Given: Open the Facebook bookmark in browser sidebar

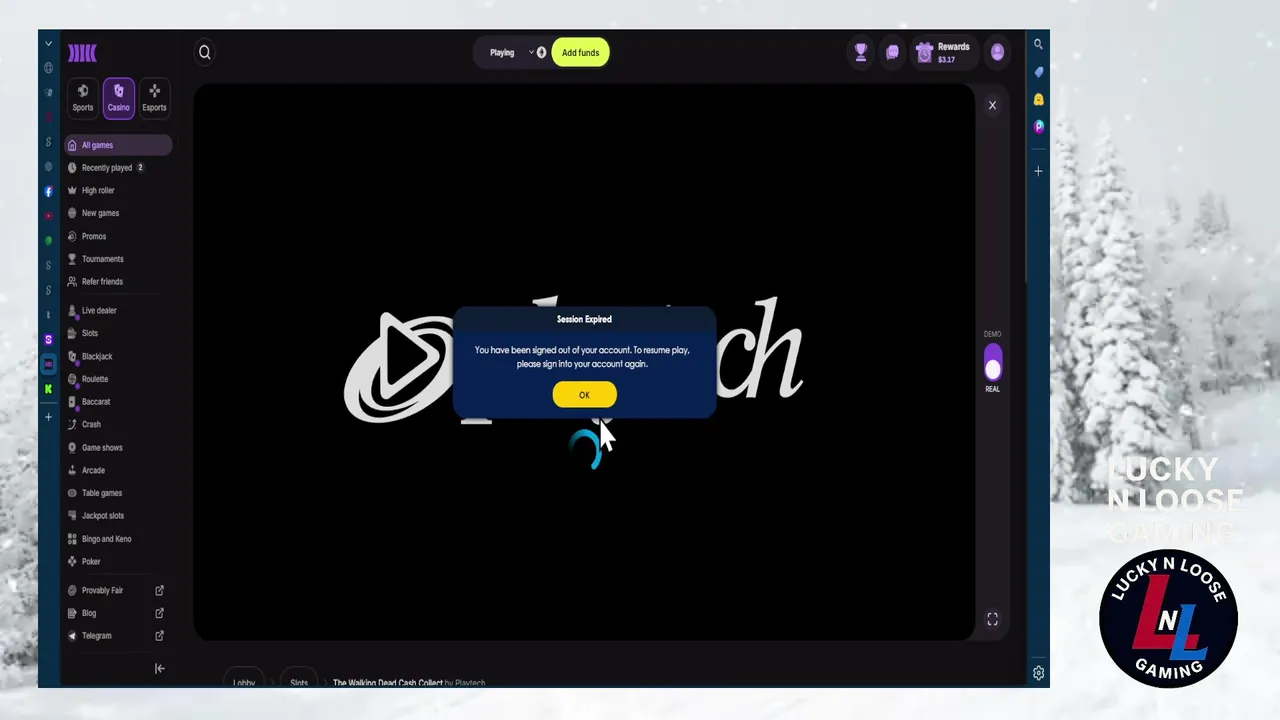Looking at the screenshot, I should [48, 191].
